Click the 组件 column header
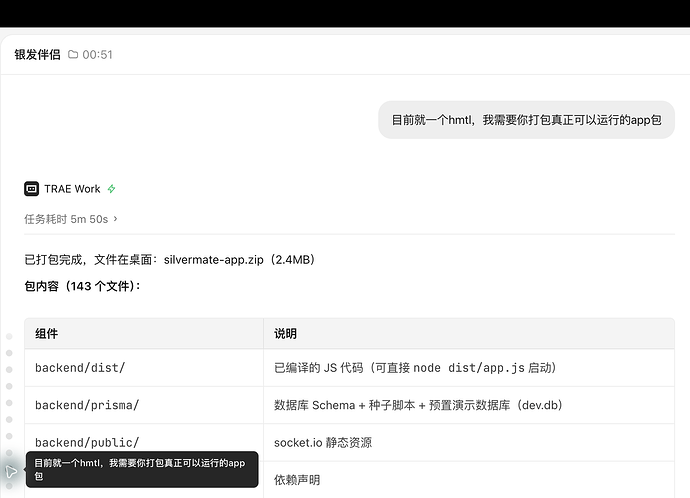 point(144,333)
